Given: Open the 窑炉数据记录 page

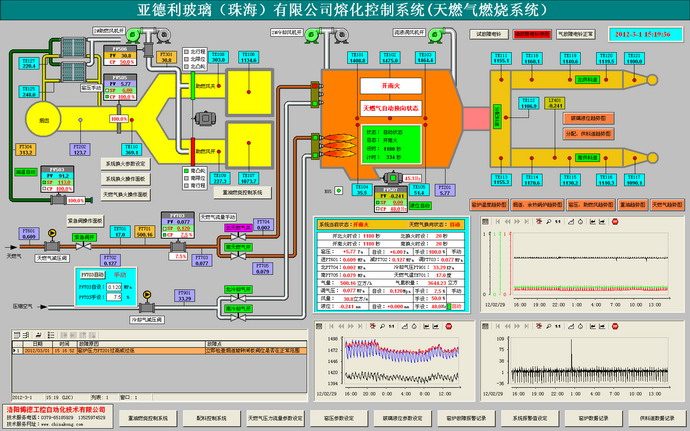Looking at the screenshot, I should [x=593, y=418].
